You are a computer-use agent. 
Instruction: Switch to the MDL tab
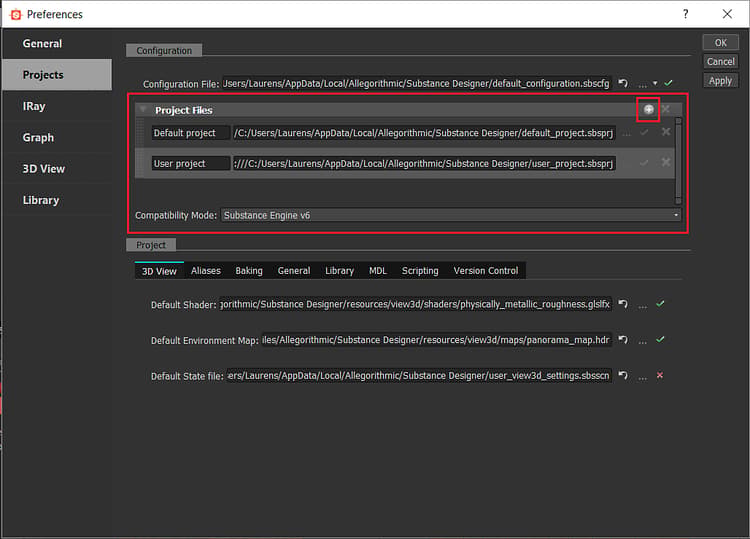point(378,271)
